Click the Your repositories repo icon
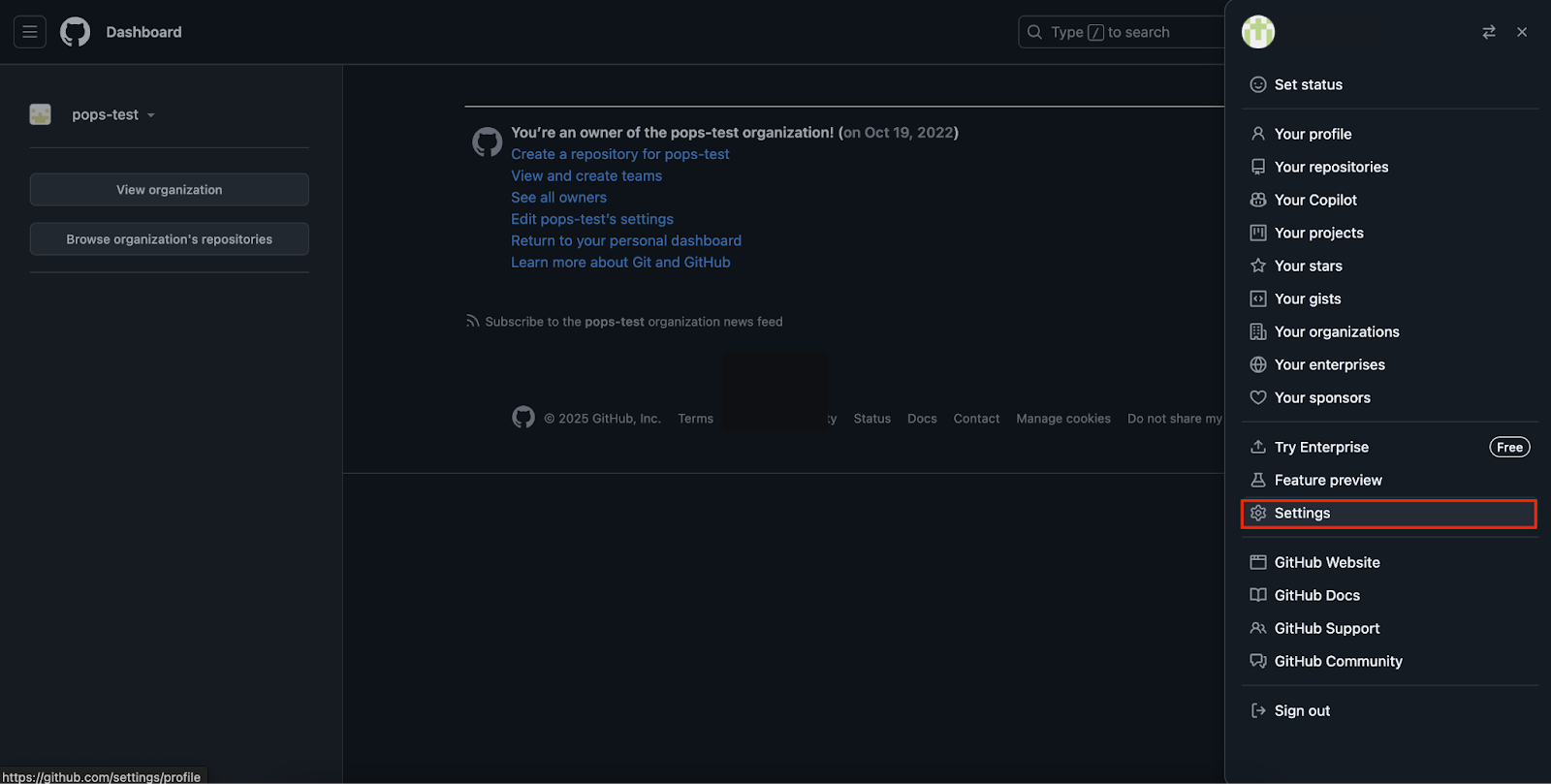 click(1258, 167)
